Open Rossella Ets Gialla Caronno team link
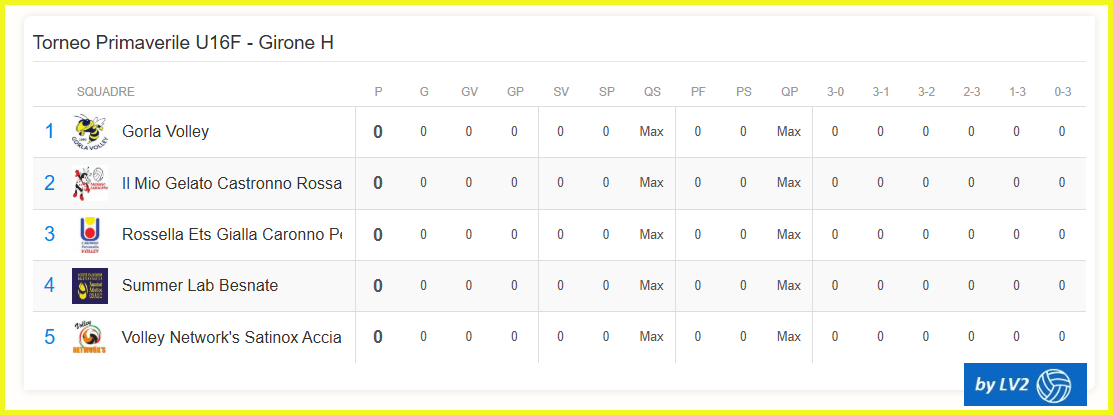Viewport: 1113px width, 415px height. 231,235
